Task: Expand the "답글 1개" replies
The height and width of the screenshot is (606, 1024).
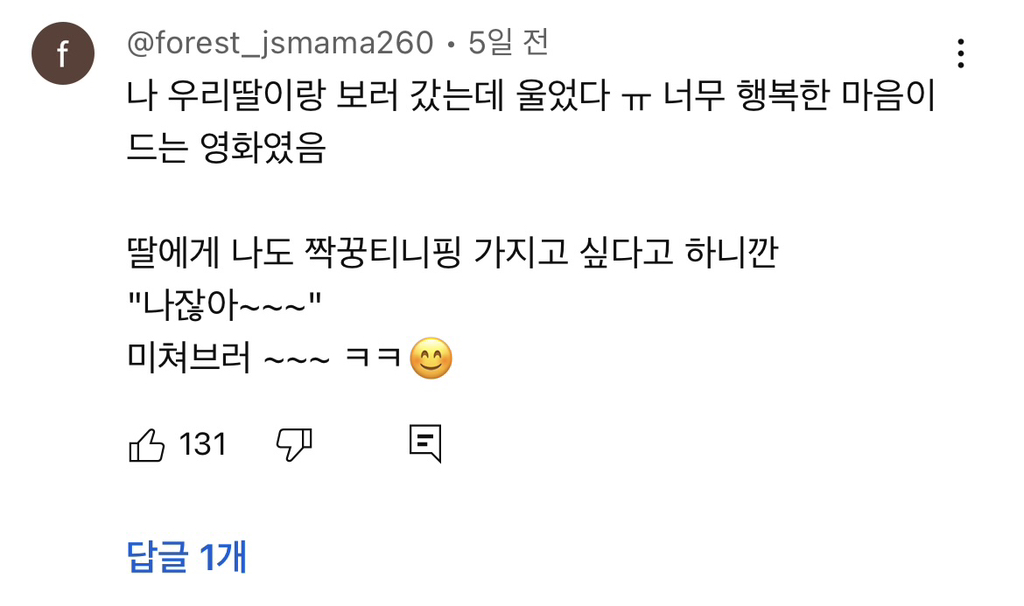Action: [x=187, y=557]
